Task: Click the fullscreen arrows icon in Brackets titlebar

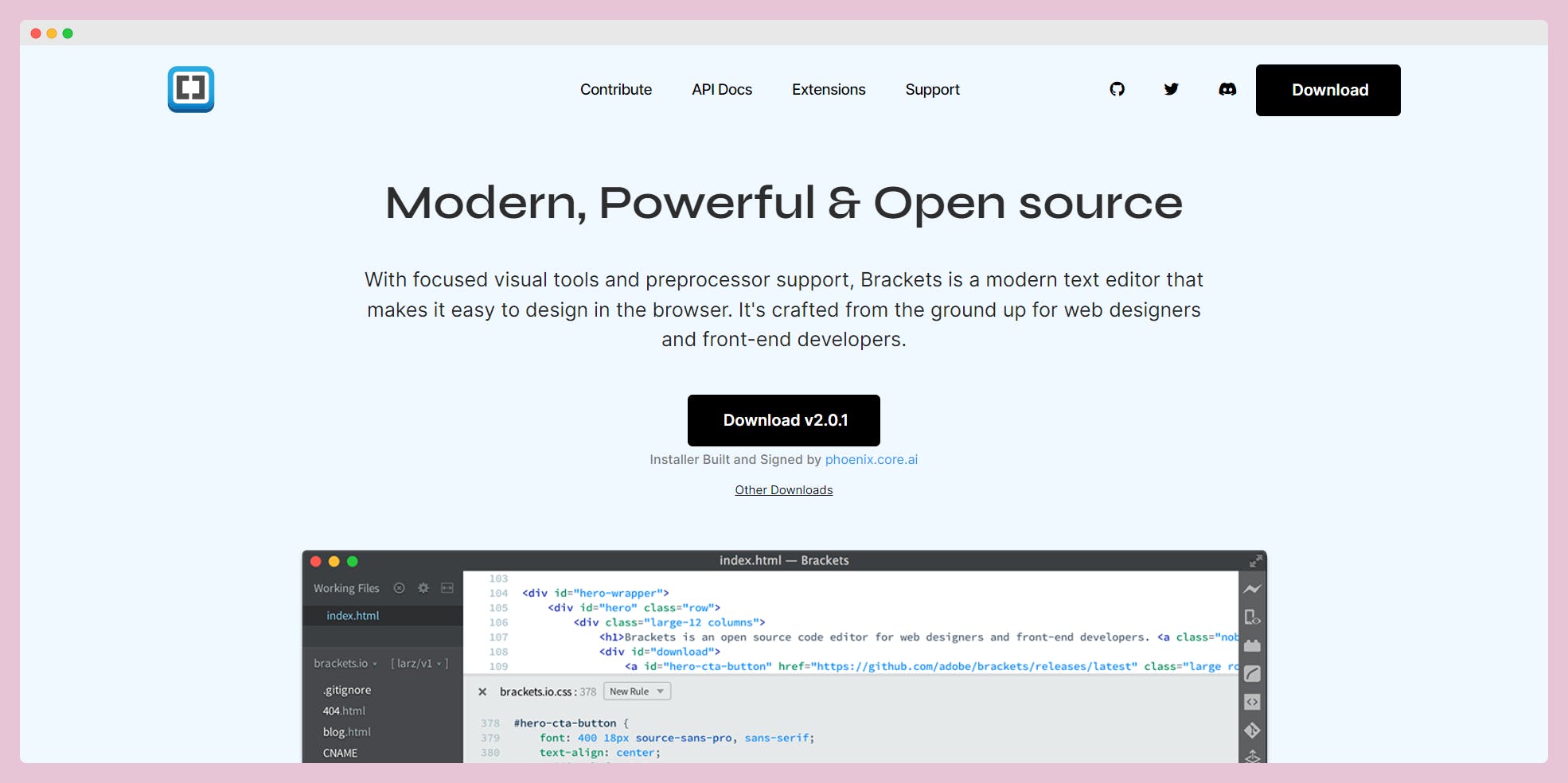Action: [x=1255, y=561]
